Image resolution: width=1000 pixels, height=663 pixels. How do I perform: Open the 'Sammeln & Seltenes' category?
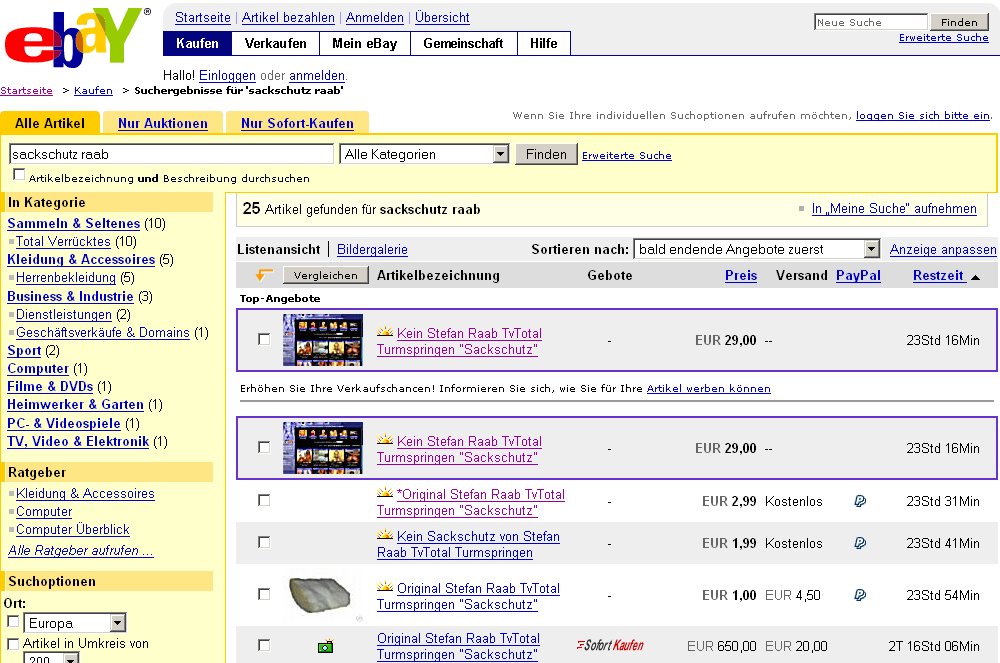point(73,223)
